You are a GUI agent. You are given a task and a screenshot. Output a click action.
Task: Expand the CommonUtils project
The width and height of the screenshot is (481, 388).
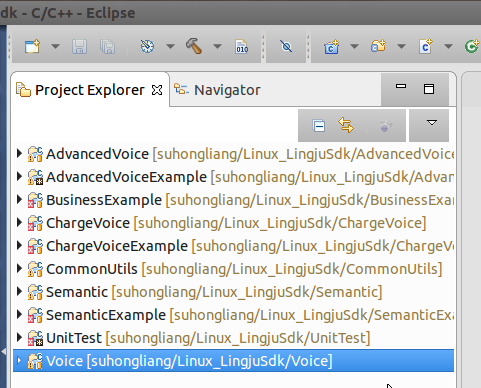[x=19, y=268]
